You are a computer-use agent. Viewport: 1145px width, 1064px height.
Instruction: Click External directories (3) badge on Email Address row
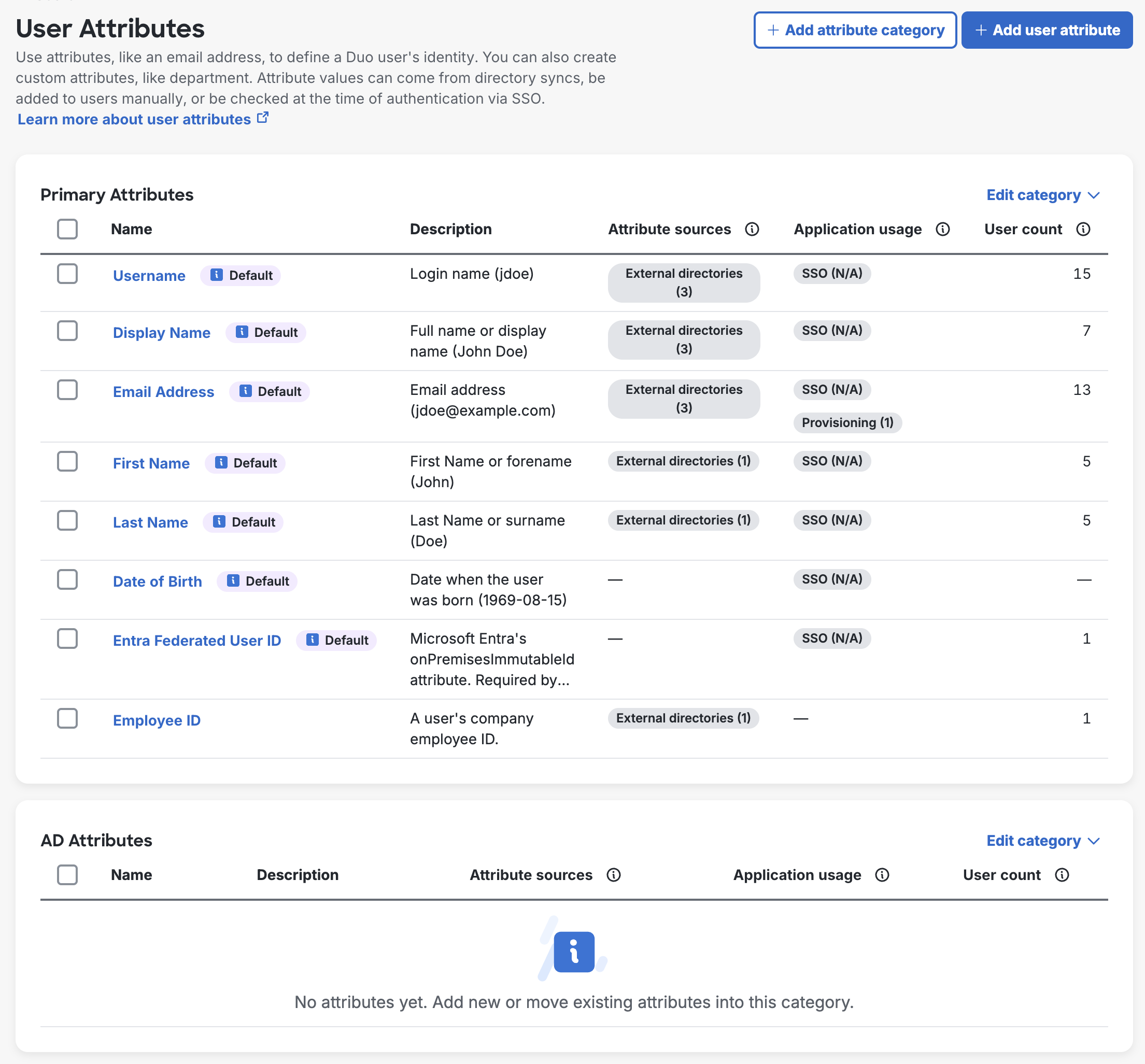(684, 399)
